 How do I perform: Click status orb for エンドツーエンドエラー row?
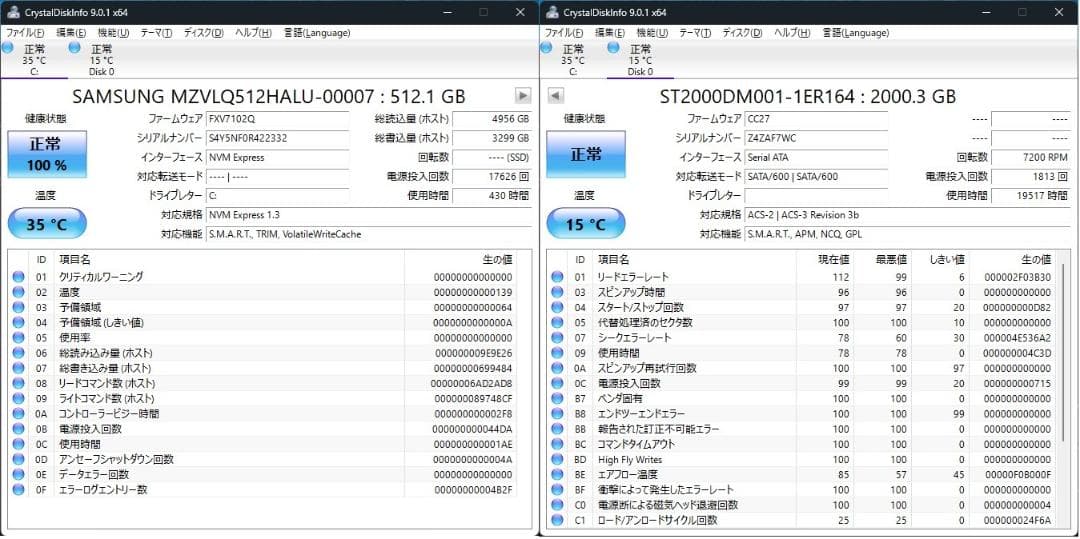coord(557,414)
